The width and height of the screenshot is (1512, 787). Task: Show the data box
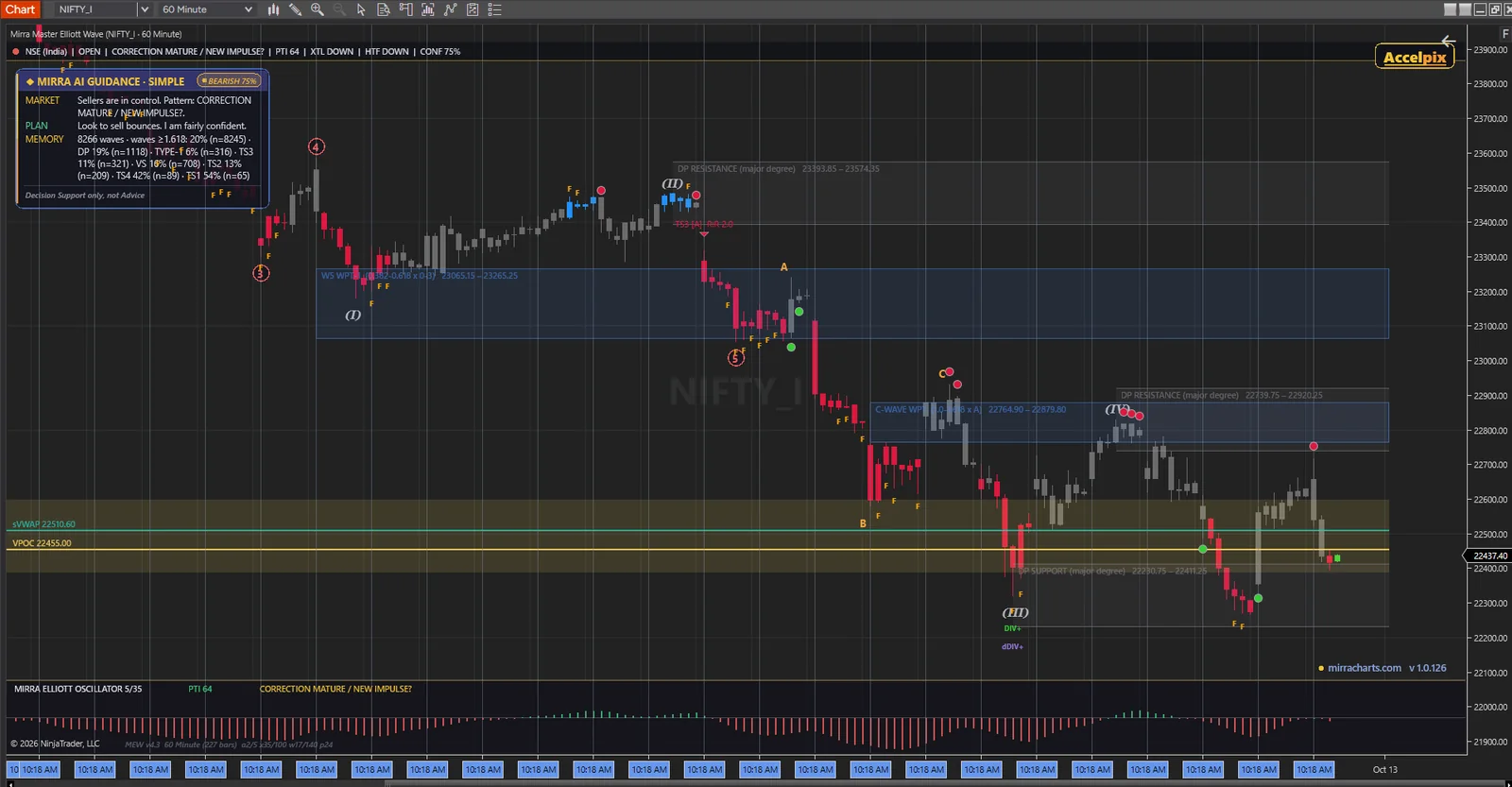pos(384,9)
